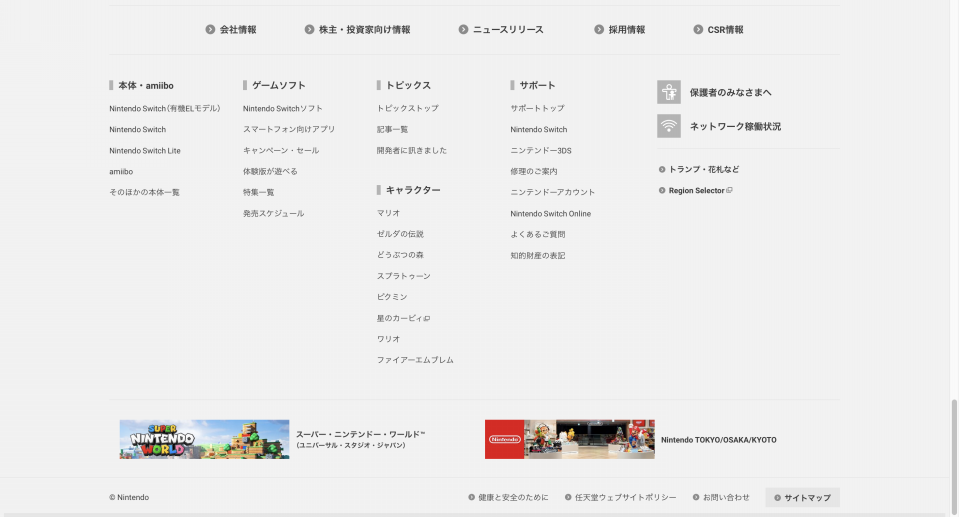
Task: Open 開発者に訊きました link
Action: (x=412, y=151)
